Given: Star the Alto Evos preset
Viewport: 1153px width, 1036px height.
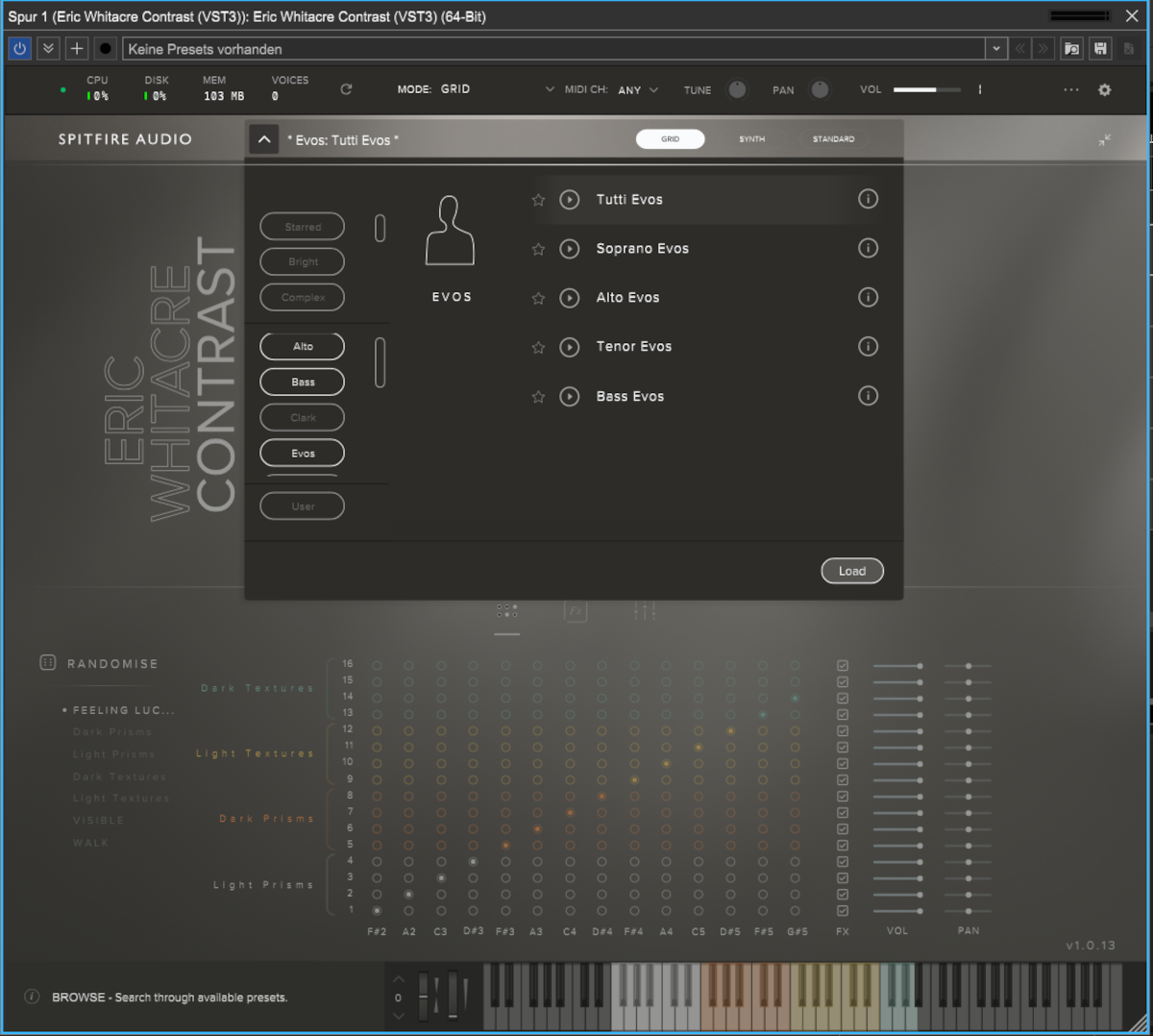Looking at the screenshot, I should tap(538, 298).
